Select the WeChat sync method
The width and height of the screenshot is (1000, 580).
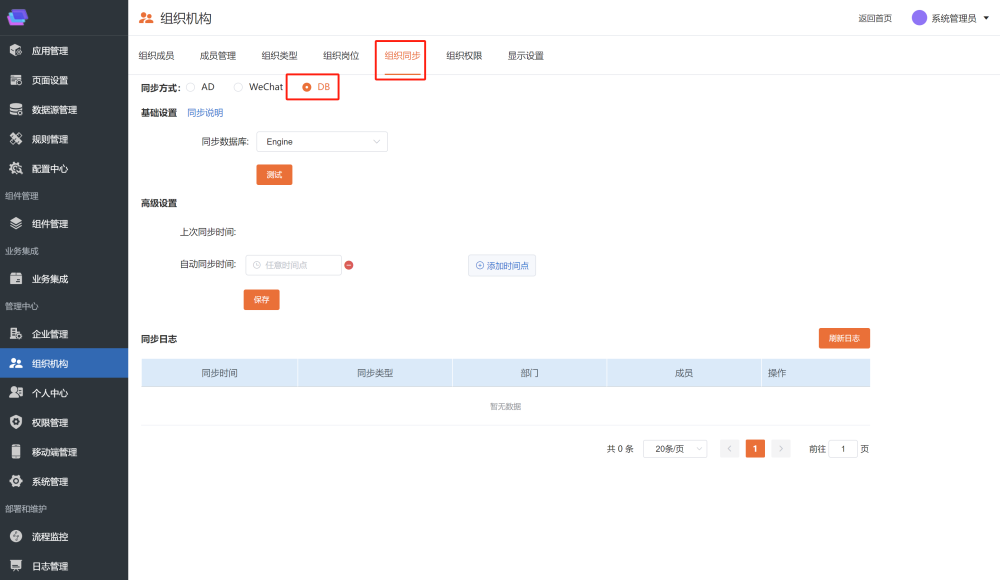(x=238, y=87)
